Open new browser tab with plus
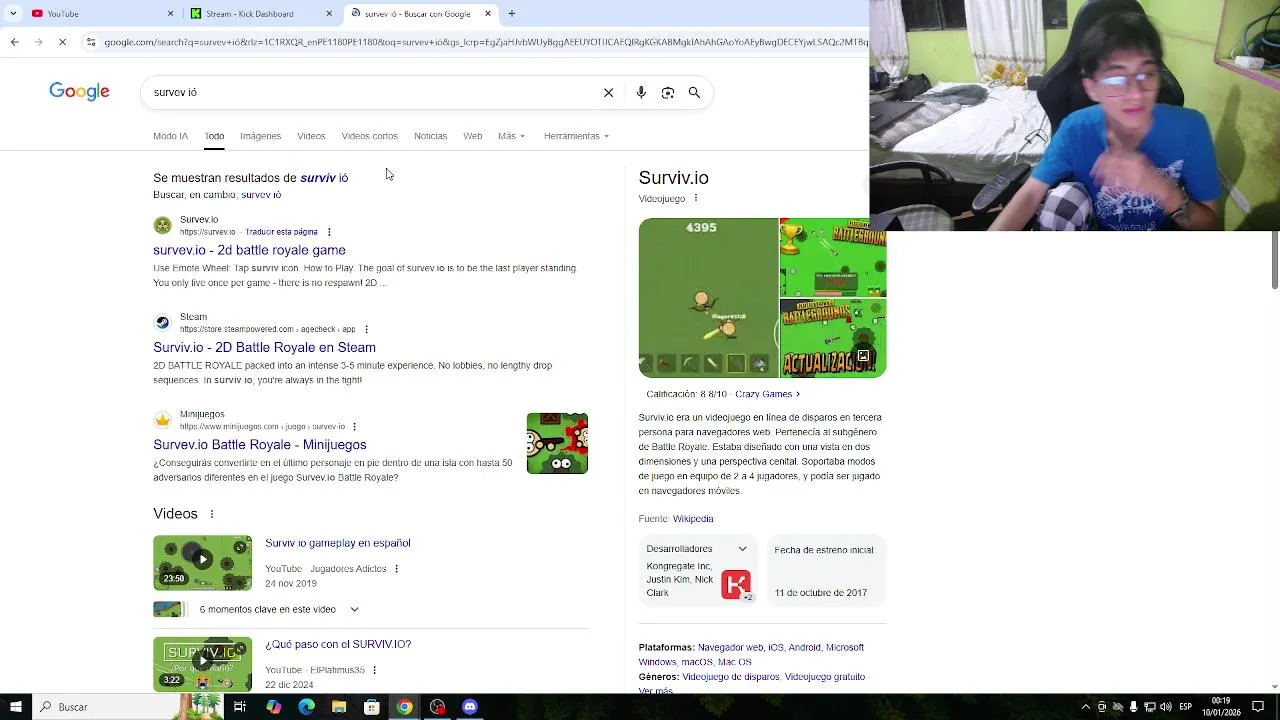The height and width of the screenshot is (720, 1280). tap(511, 14)
